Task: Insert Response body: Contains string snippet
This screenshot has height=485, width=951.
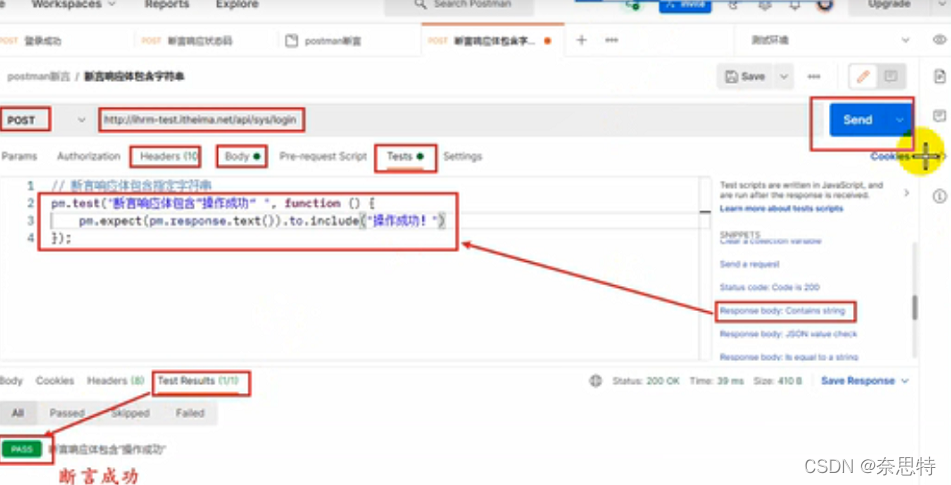Action: 782,311
